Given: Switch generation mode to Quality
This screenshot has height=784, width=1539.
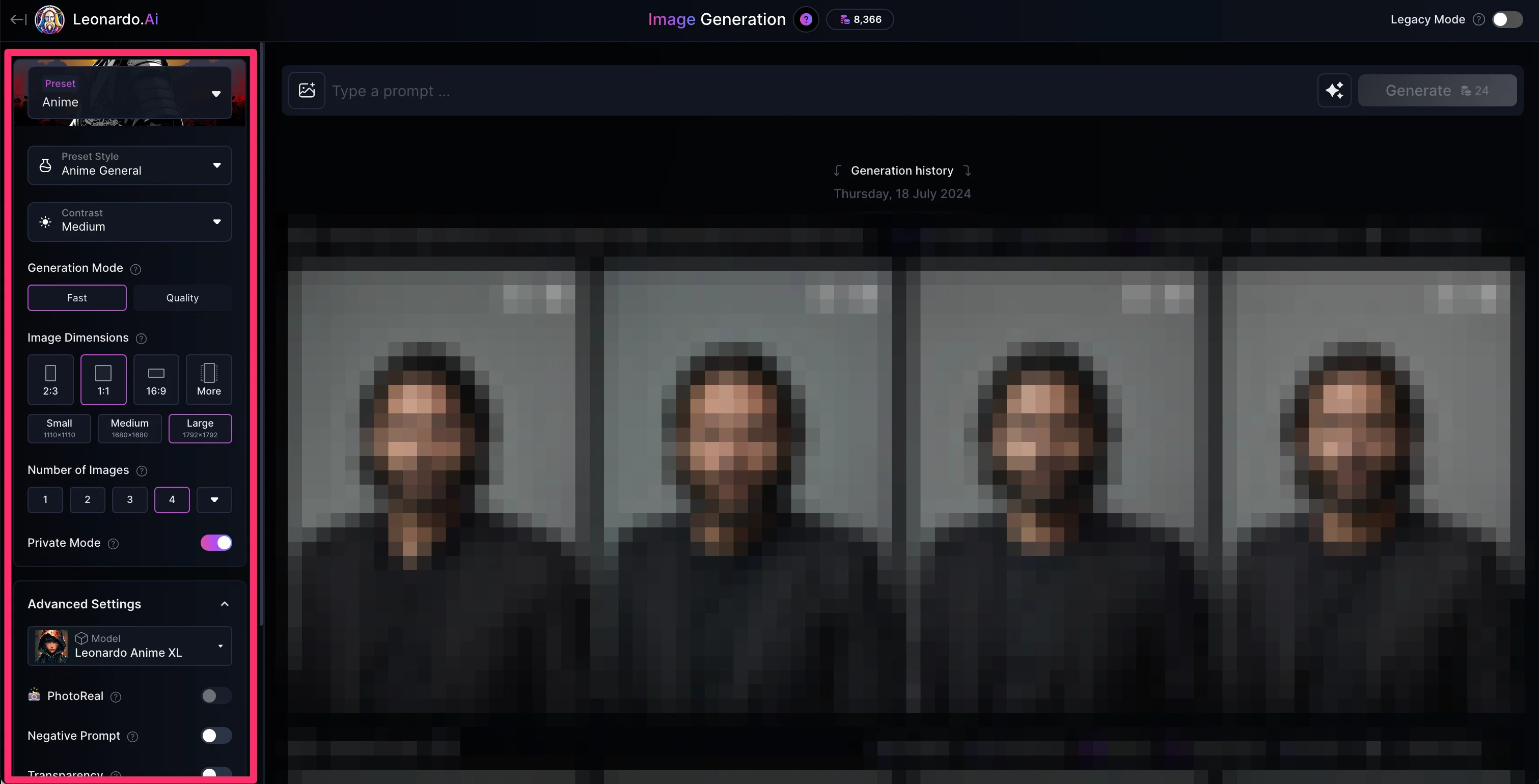Looking at the screenshot, I should [182, 298].
